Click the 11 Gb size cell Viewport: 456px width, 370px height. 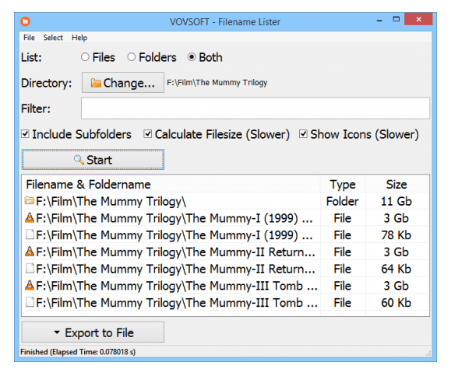(396, 201)
